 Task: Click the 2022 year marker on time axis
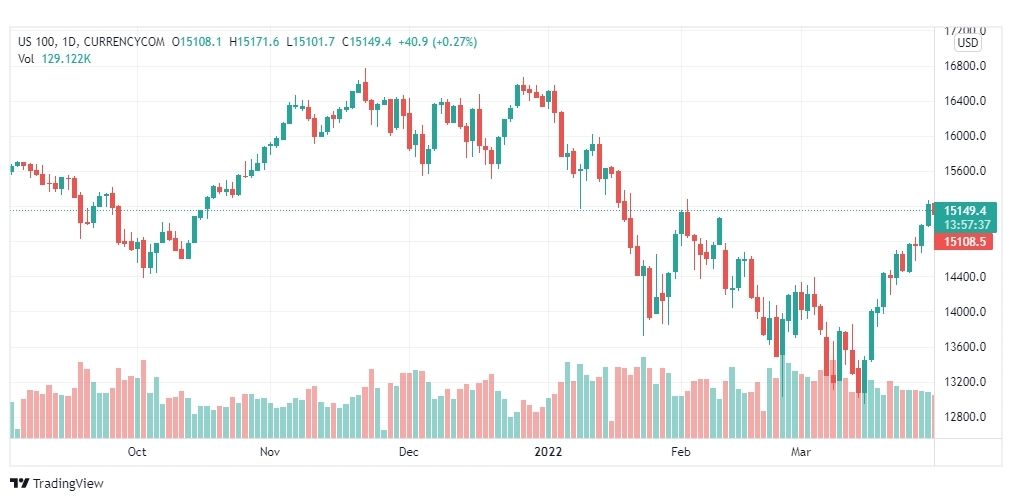pos(549,452)
